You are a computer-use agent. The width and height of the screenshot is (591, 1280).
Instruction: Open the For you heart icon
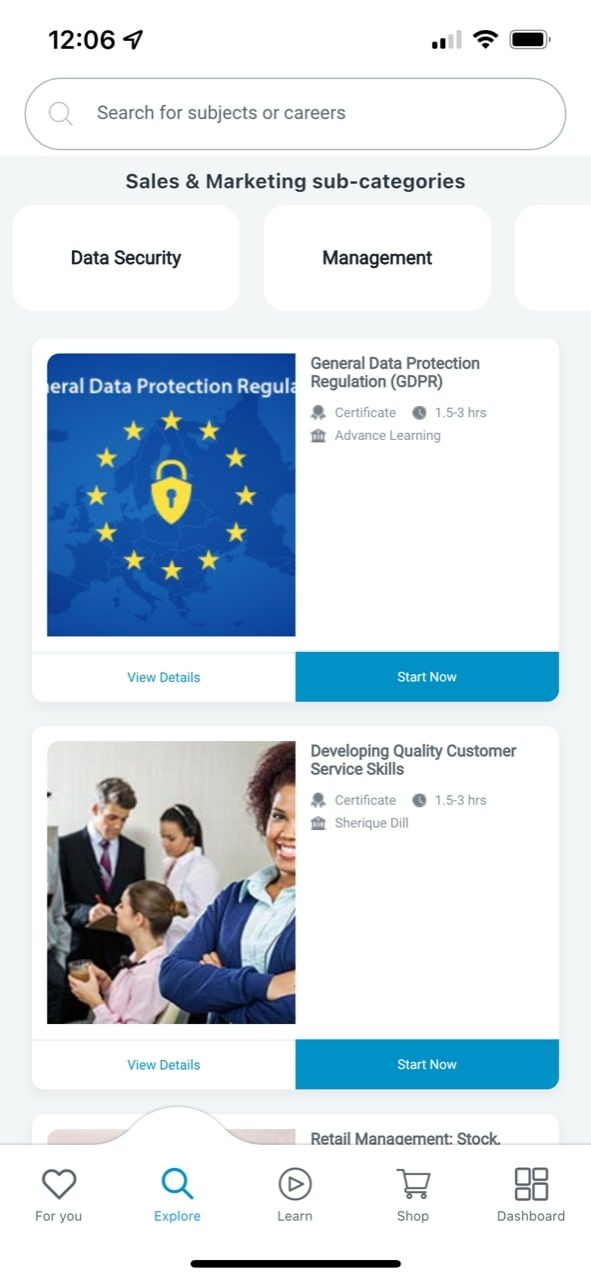59,1184
